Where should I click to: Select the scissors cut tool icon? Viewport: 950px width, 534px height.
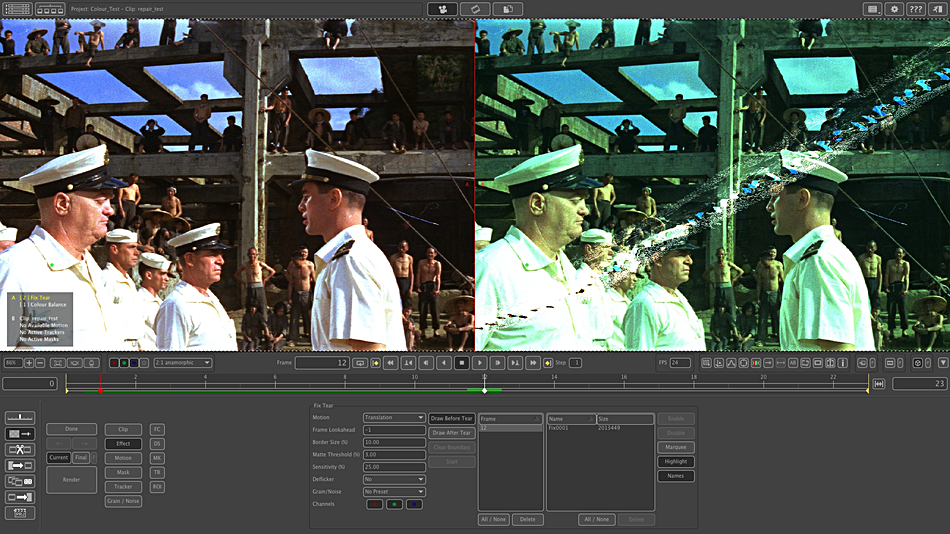[19, 449]
